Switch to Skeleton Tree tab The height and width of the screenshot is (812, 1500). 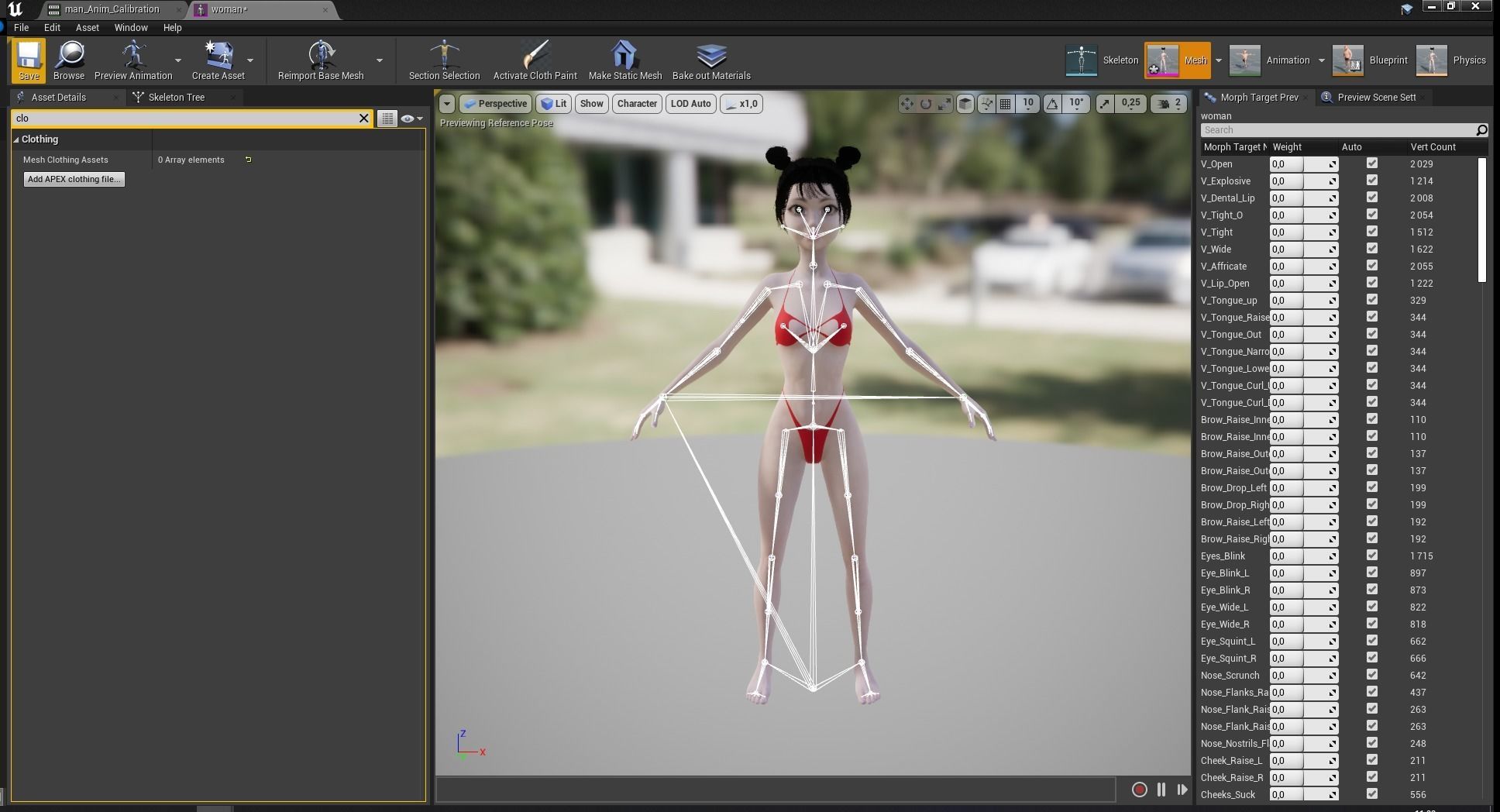coord(177,98)
